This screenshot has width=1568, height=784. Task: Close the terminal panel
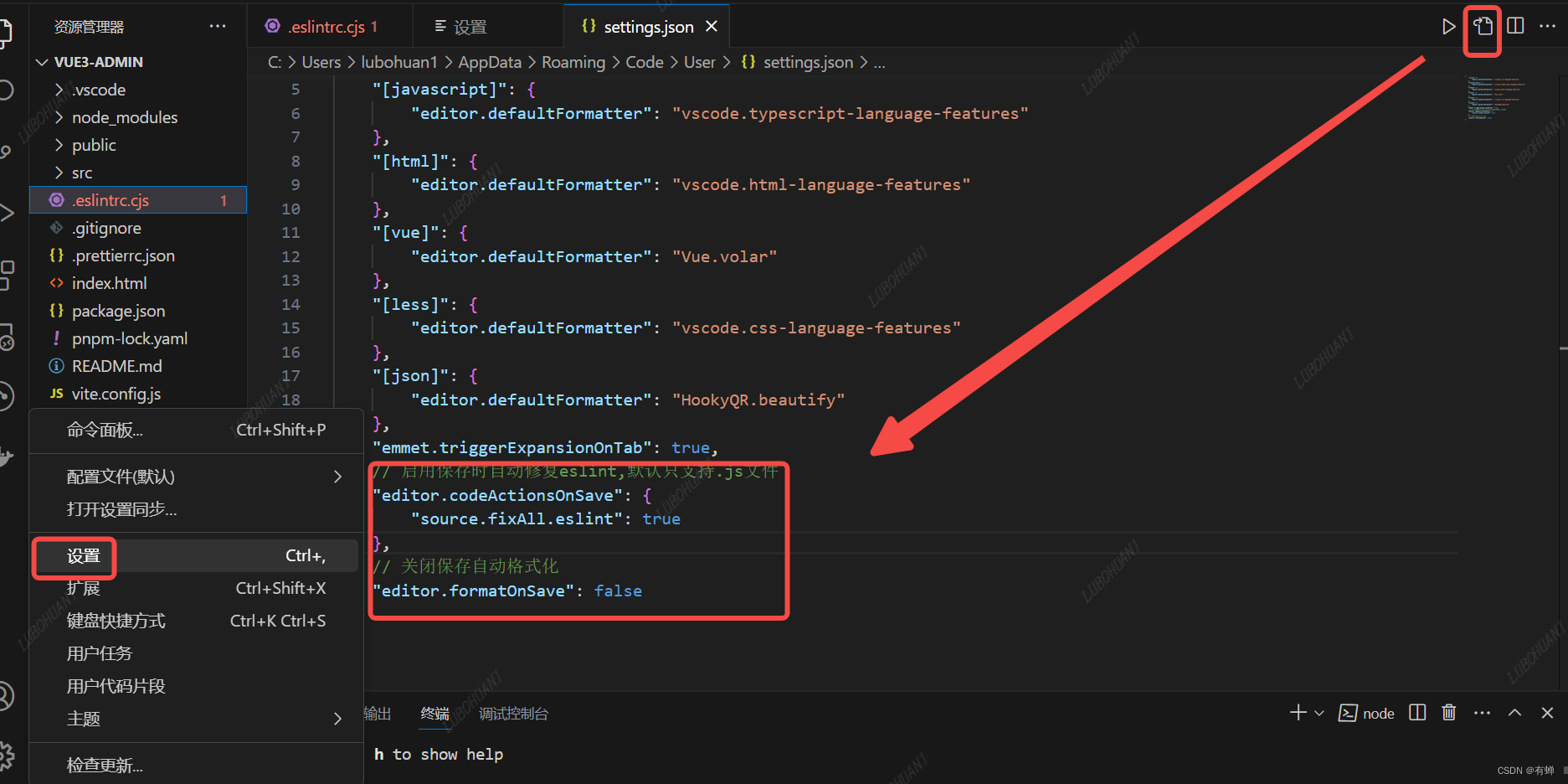1547,713
